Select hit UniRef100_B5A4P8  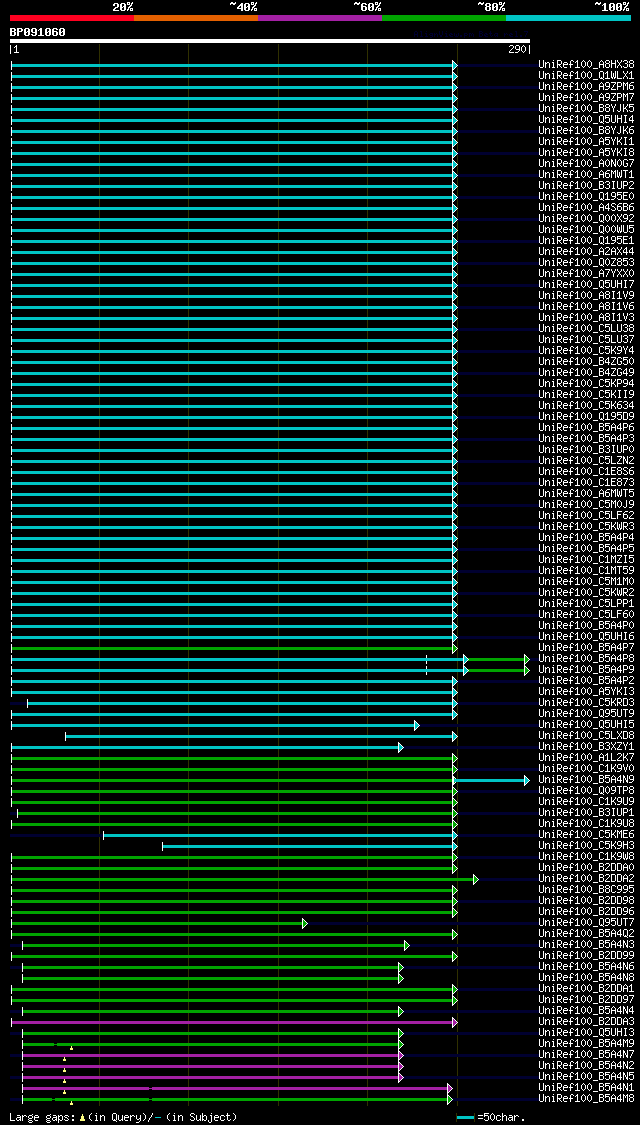pos(586,659)
